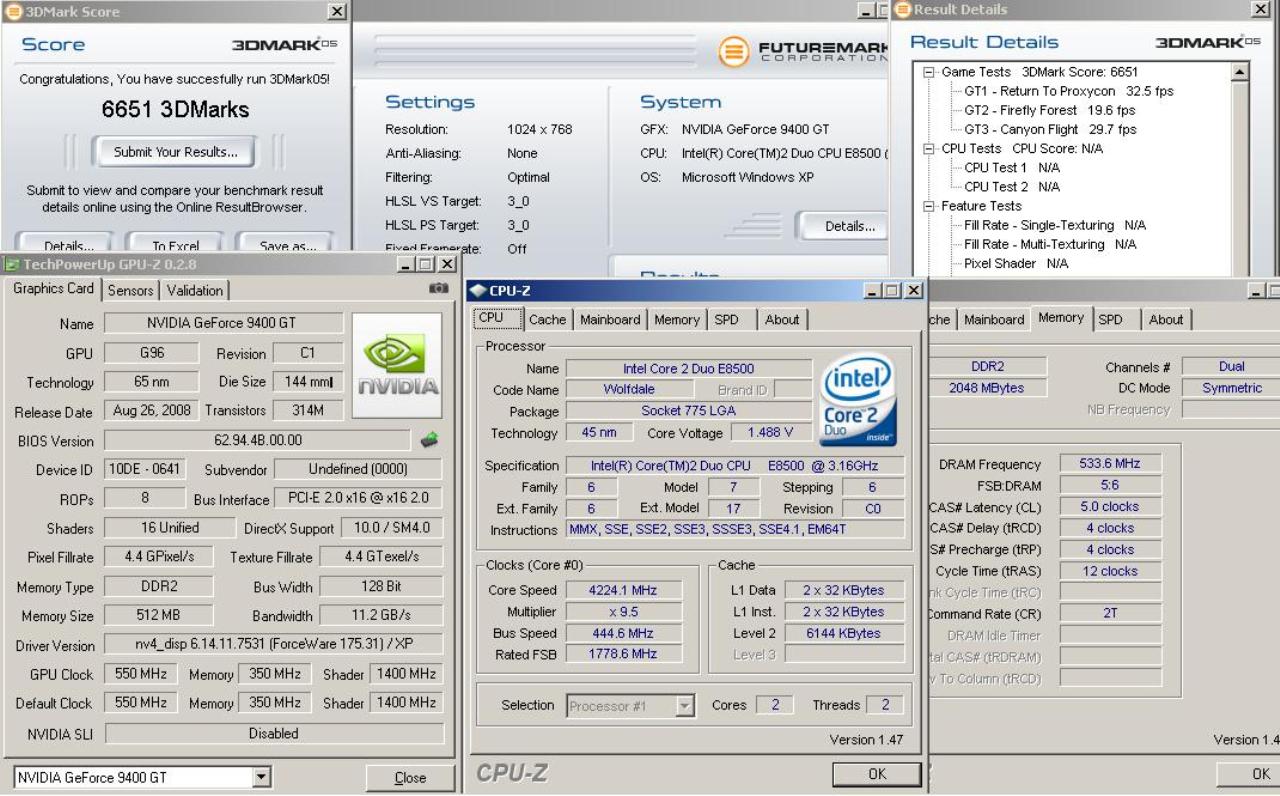Click the CPU-Z title bar icon
Viewport: 1280px width, 796px height.
click(478, 291)
